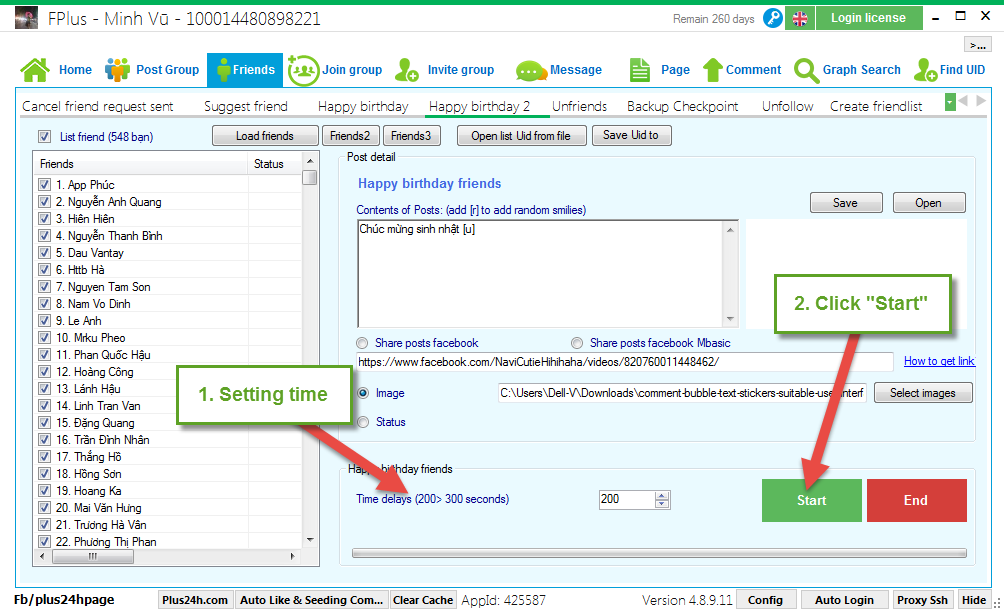Click the Friends3 button
The width and height of the screenshot is (1004, 612).
tap(411, 136)
